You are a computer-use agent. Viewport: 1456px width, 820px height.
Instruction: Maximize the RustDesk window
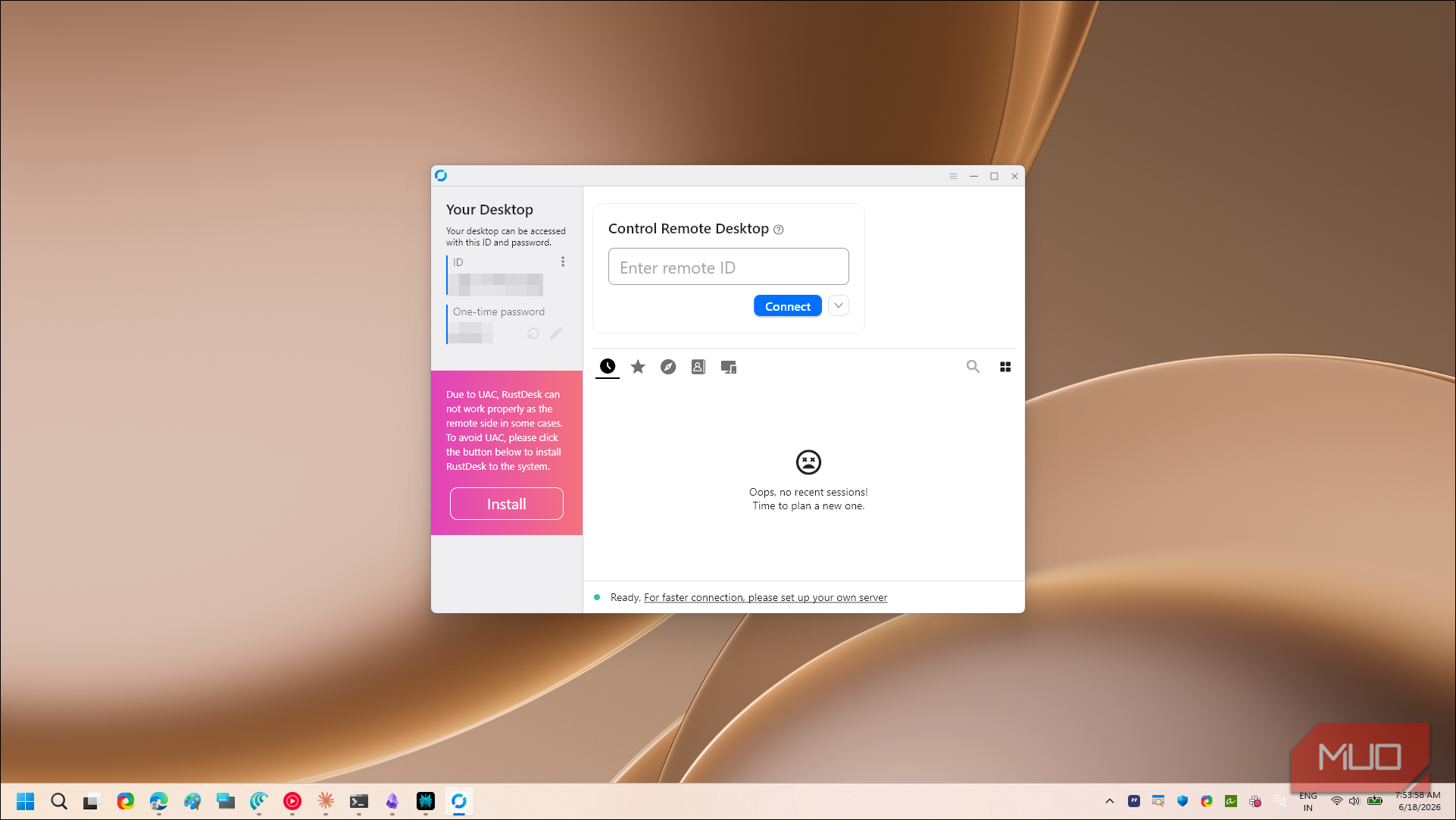(994, 176)
